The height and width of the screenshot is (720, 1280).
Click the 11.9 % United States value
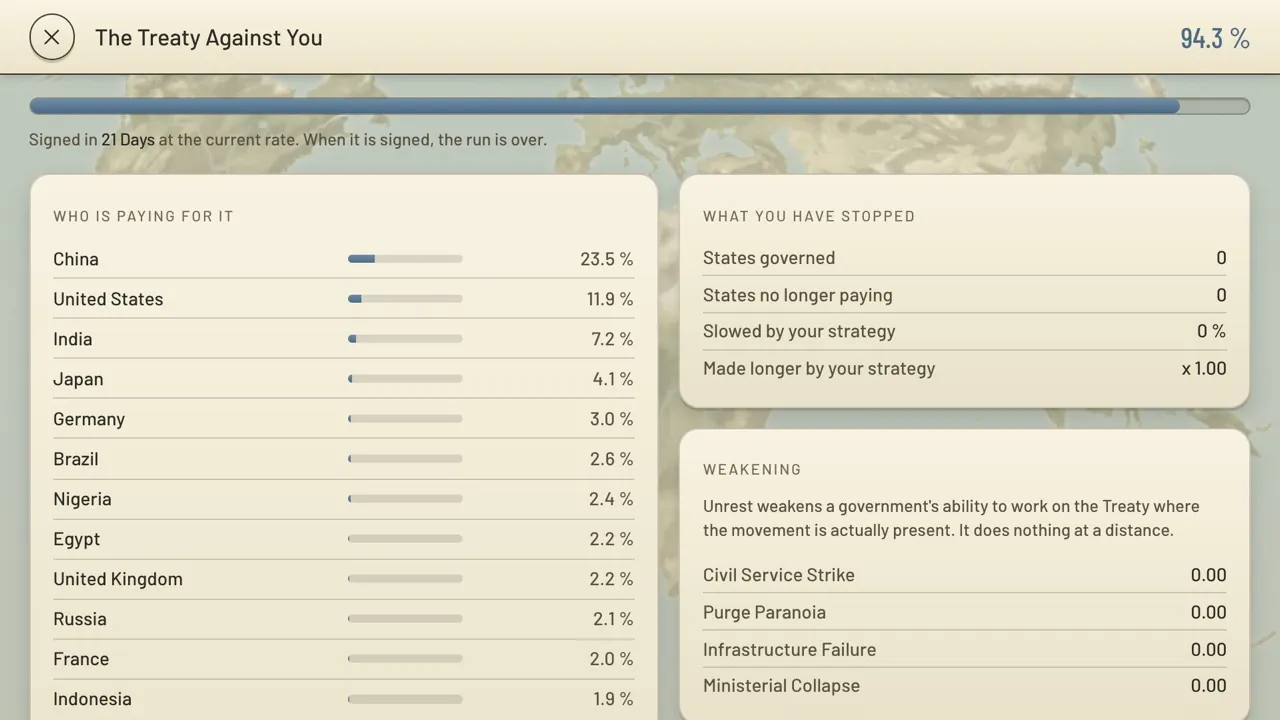click(x=610, y=299)
